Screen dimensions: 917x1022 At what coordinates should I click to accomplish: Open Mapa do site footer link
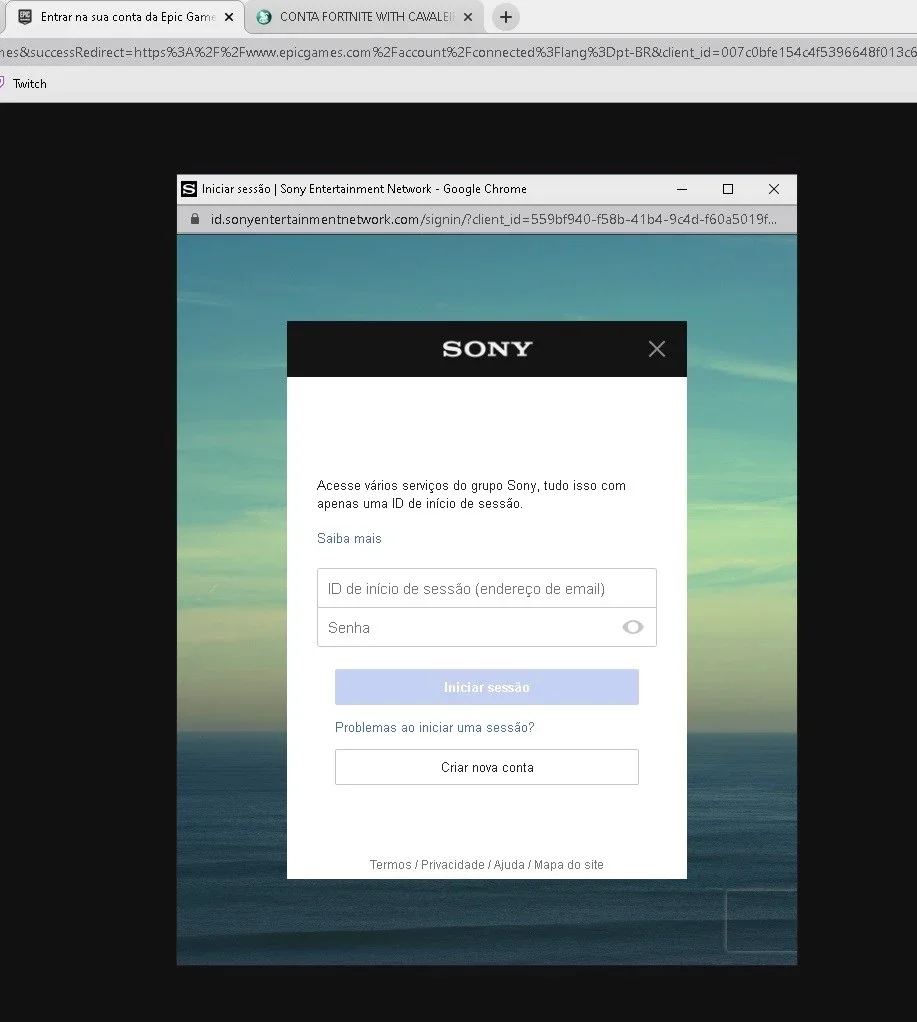pyautogui.click(x=568, y=864)
